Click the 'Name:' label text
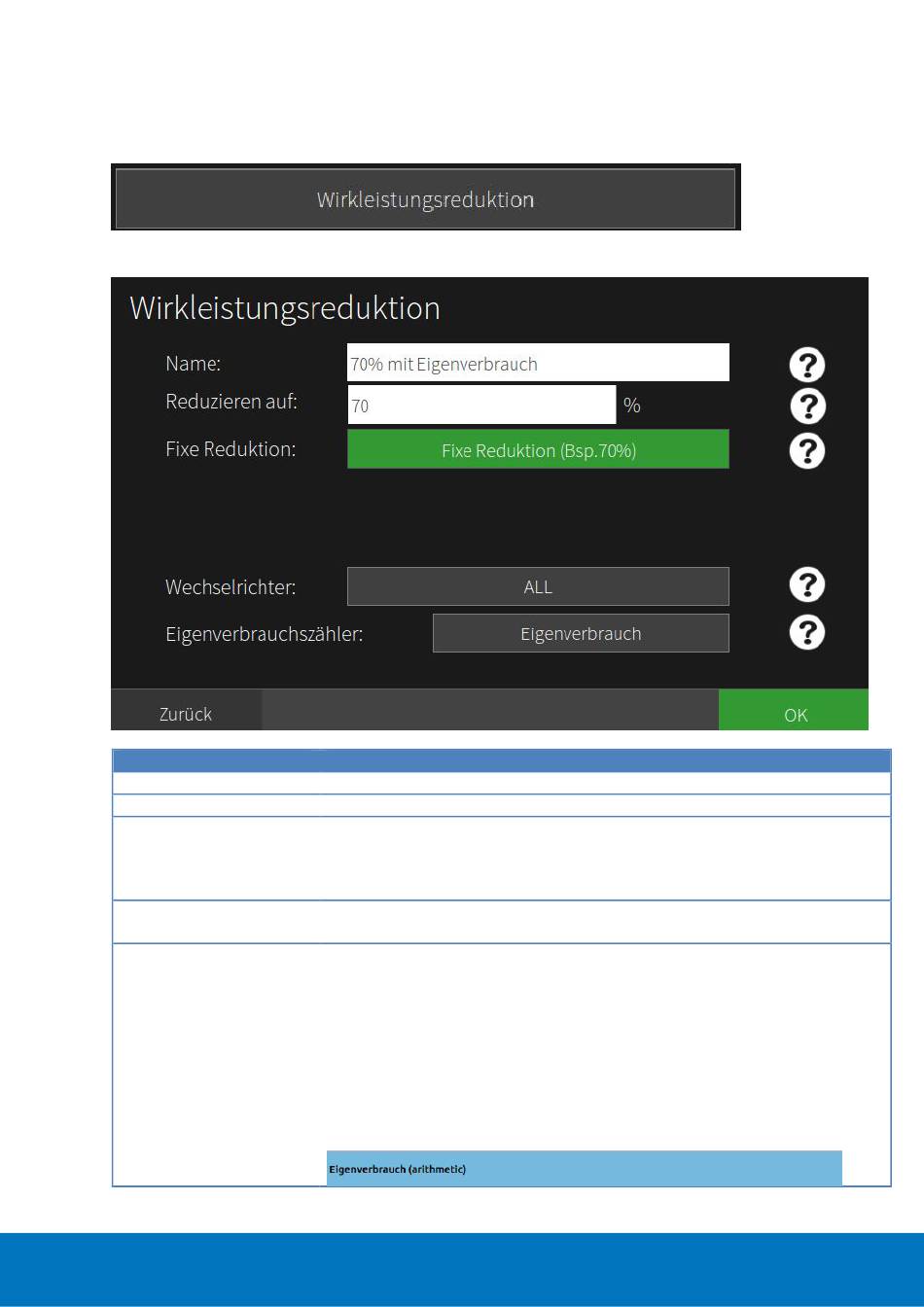Viewport: 924px width, 1307px height. pyautogui.click(x=194, y=364)
